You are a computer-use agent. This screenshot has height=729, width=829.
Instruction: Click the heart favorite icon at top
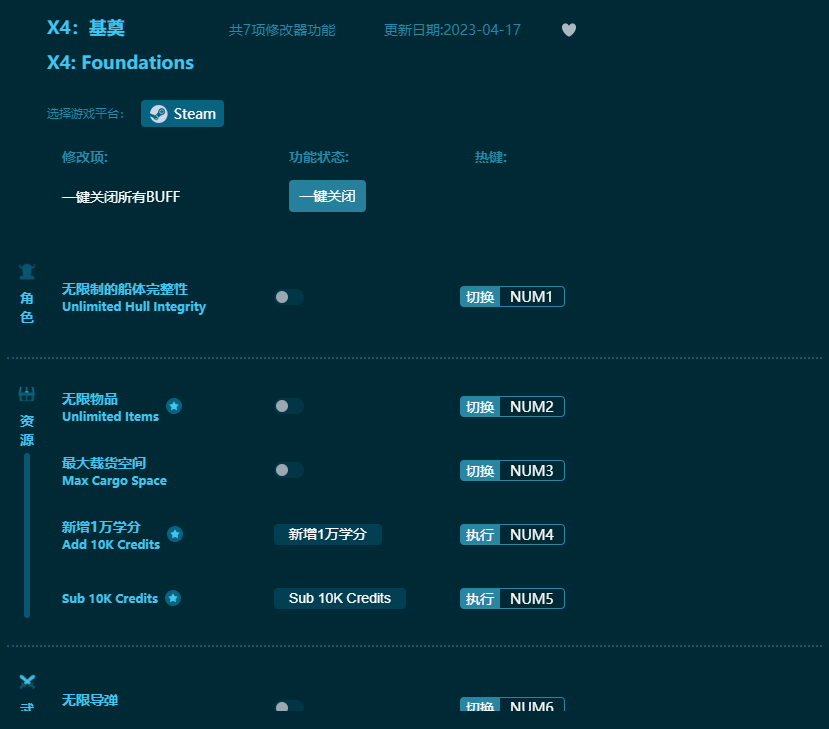pos(569,30)
